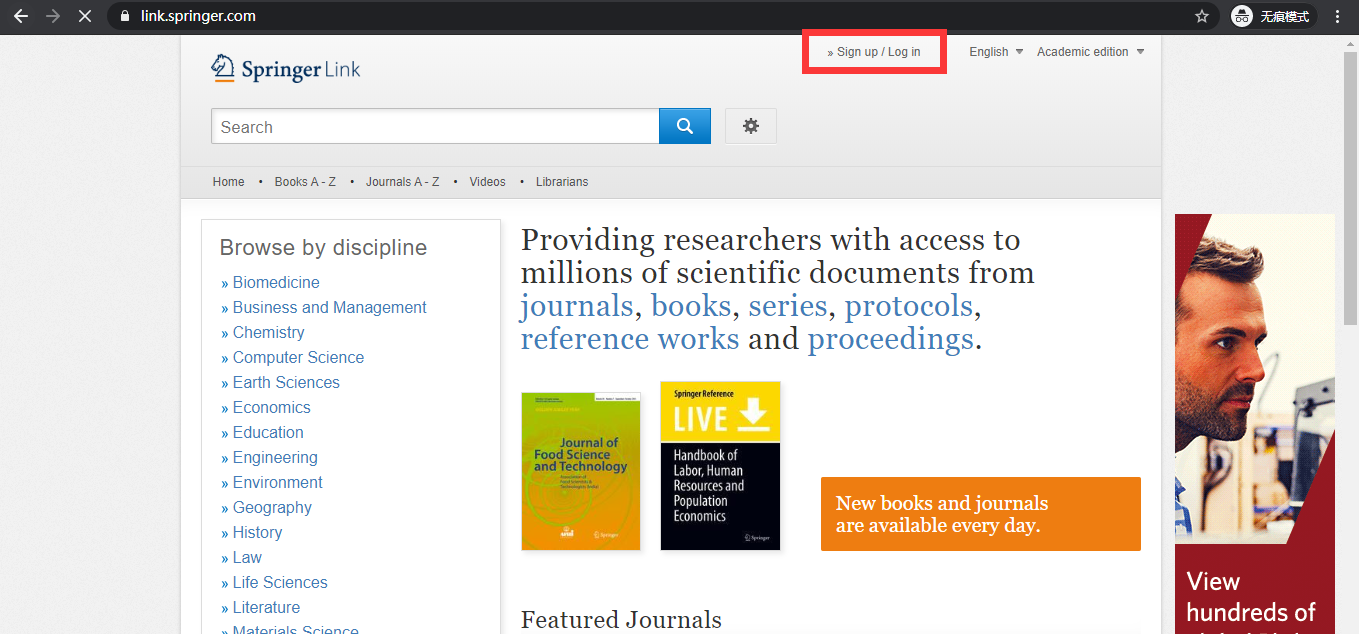
Task: Follow the 'series' link in the headline
Action: [788, 306]
